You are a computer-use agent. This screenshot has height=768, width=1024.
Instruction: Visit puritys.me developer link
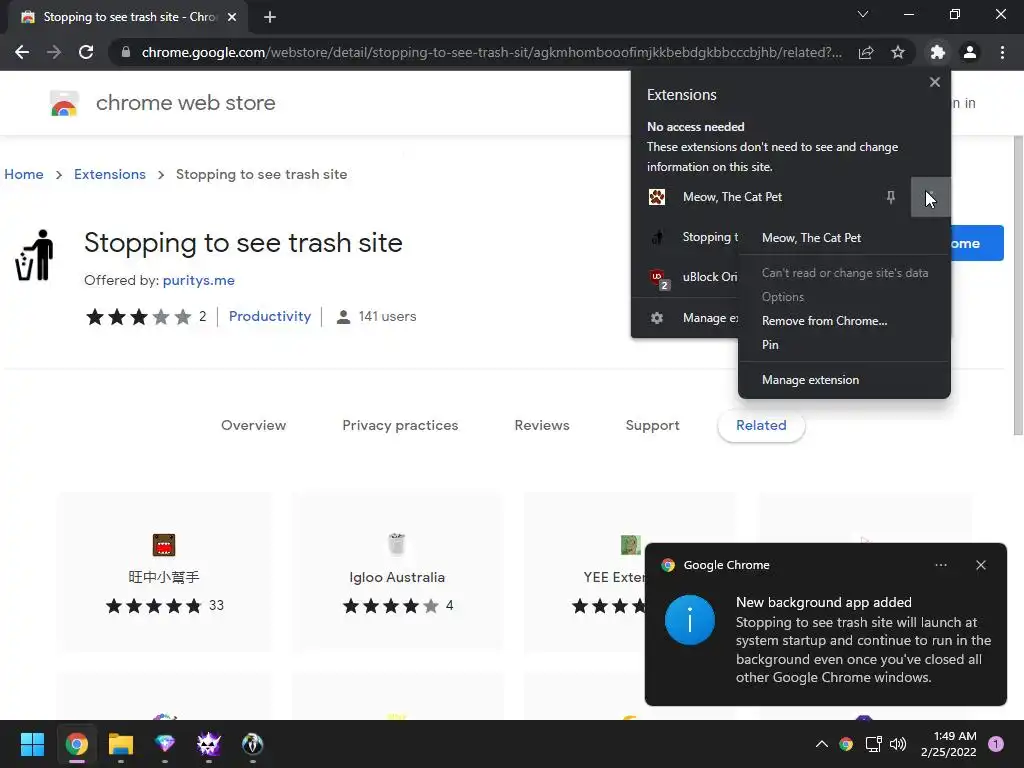[199, 280]
